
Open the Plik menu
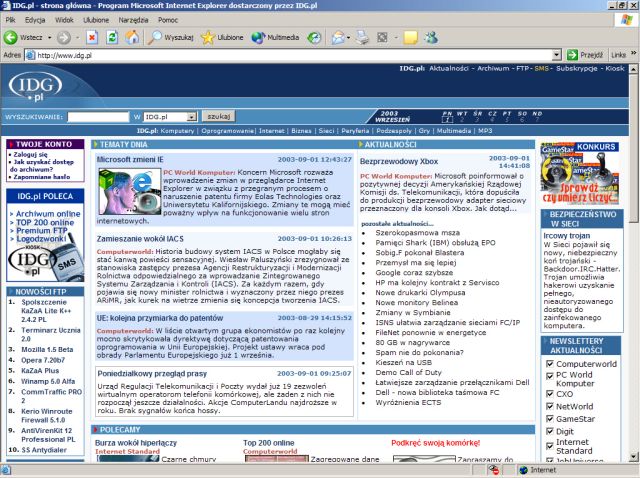[10, 20]
